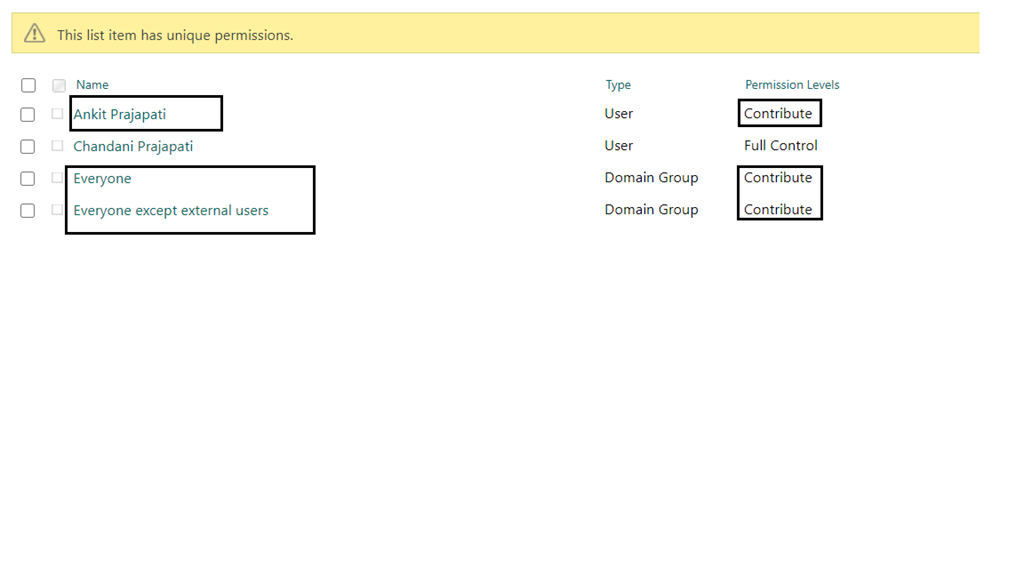Check Everyone except external users row box
Image resolution: width=1024 pixels, height=576 pixels.
pos(27,210)
